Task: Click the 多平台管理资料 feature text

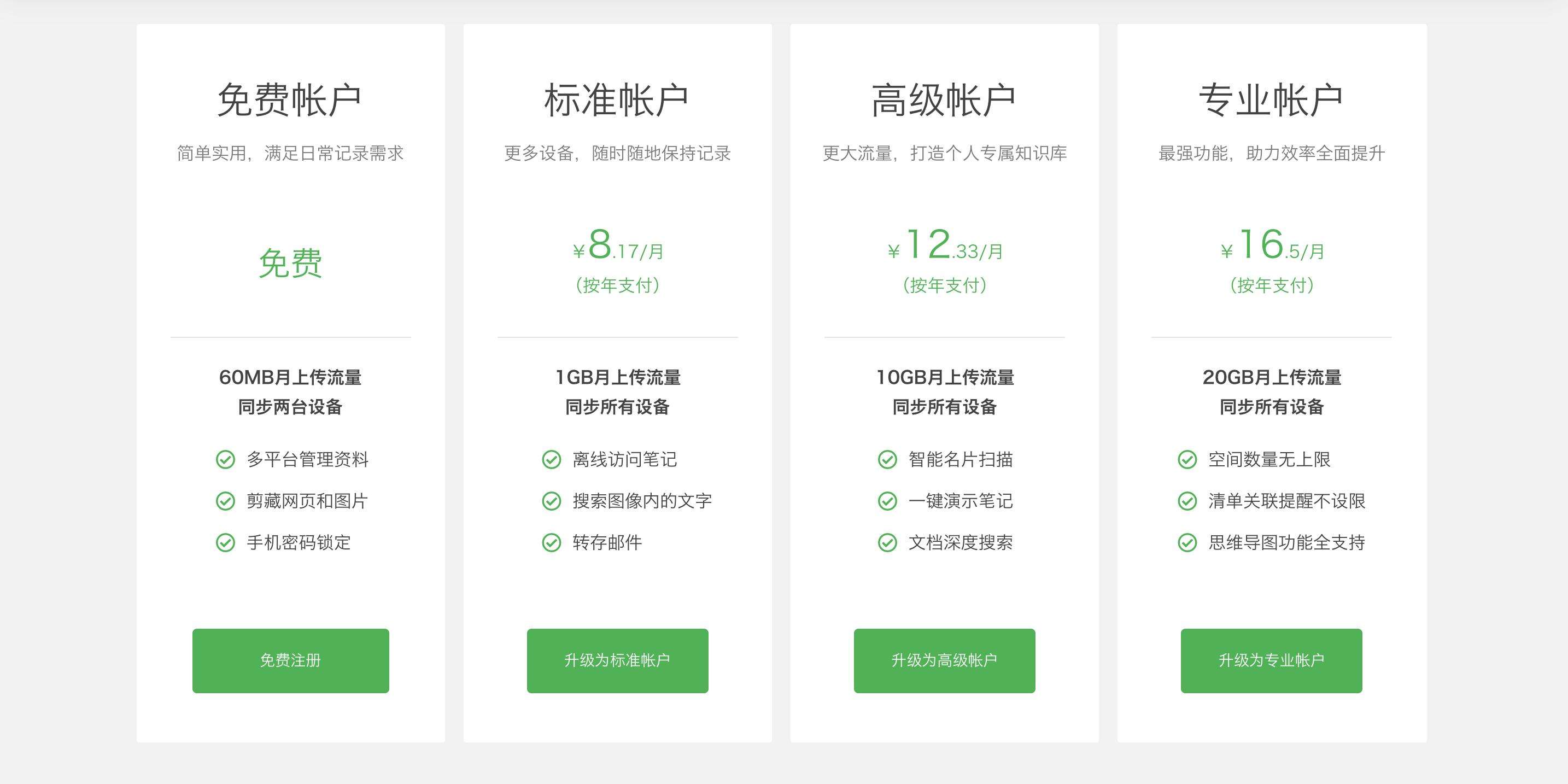Action: click(307, 460)
